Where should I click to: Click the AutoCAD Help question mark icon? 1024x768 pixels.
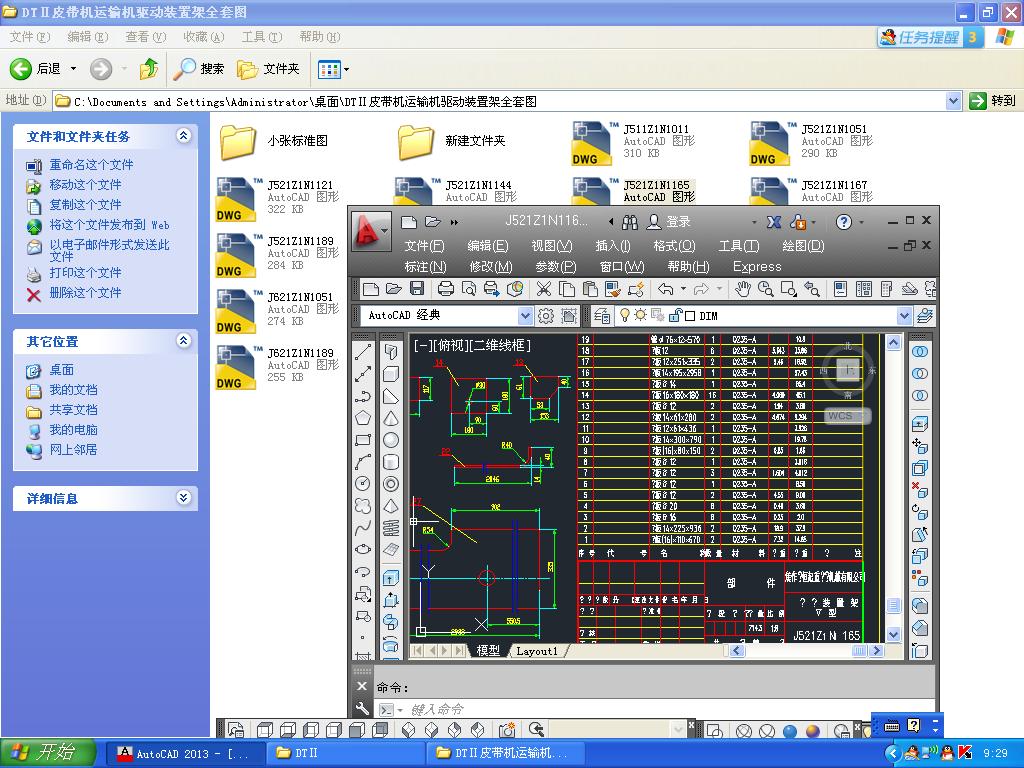click(844, 222)
